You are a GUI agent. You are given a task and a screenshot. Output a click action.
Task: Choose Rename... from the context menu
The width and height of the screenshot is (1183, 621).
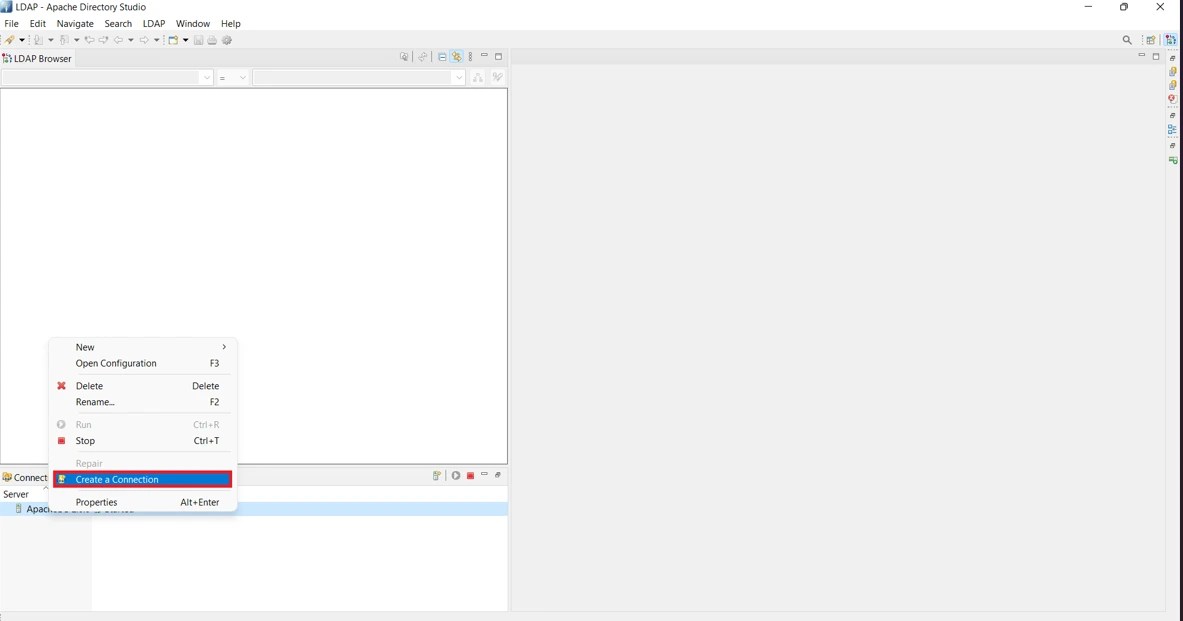point(143,402)
